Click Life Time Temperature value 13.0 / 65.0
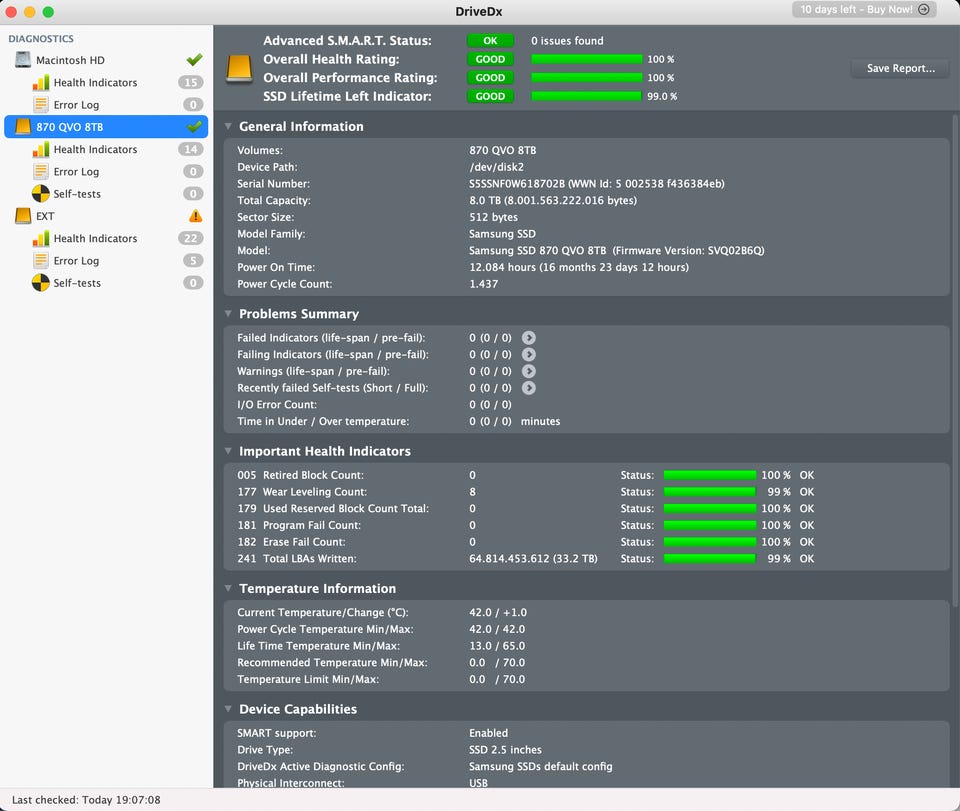The height and width of the screenshot is (811, 960). (497, 646)
